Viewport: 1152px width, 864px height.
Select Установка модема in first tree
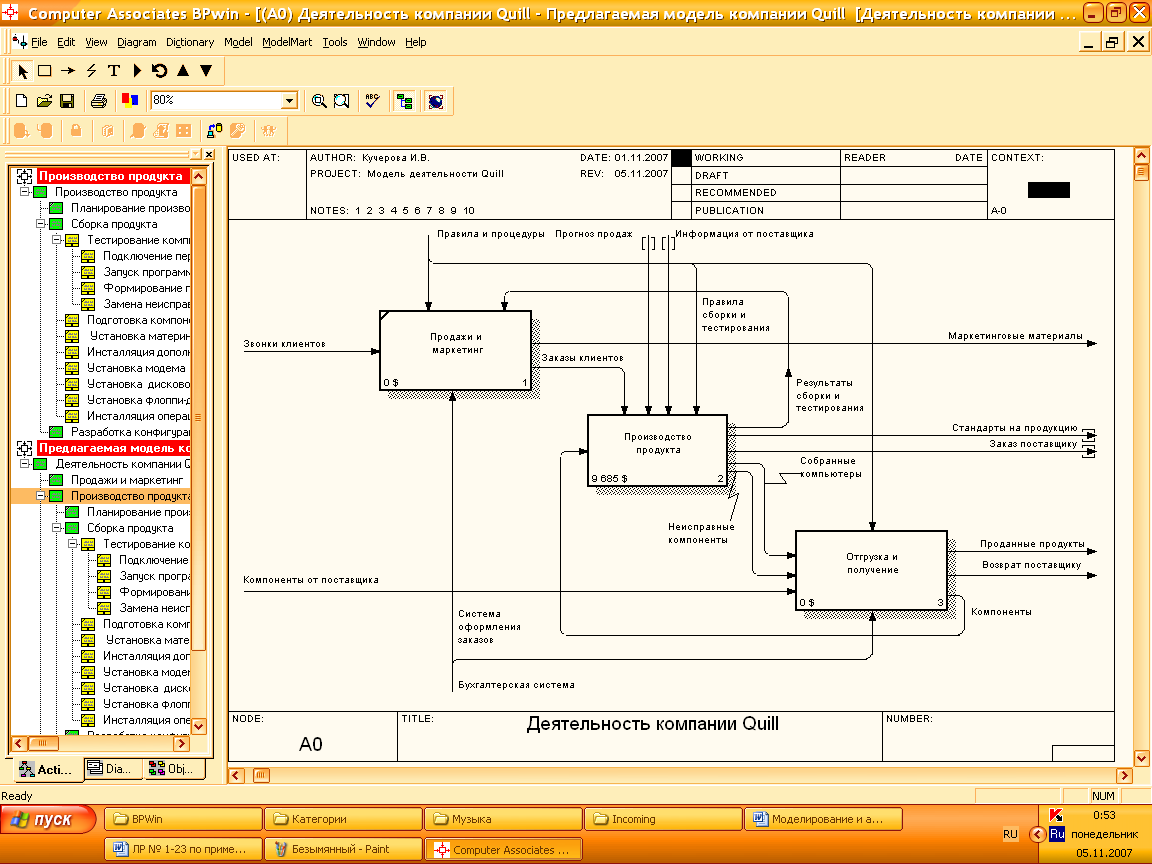pos(136,368)
